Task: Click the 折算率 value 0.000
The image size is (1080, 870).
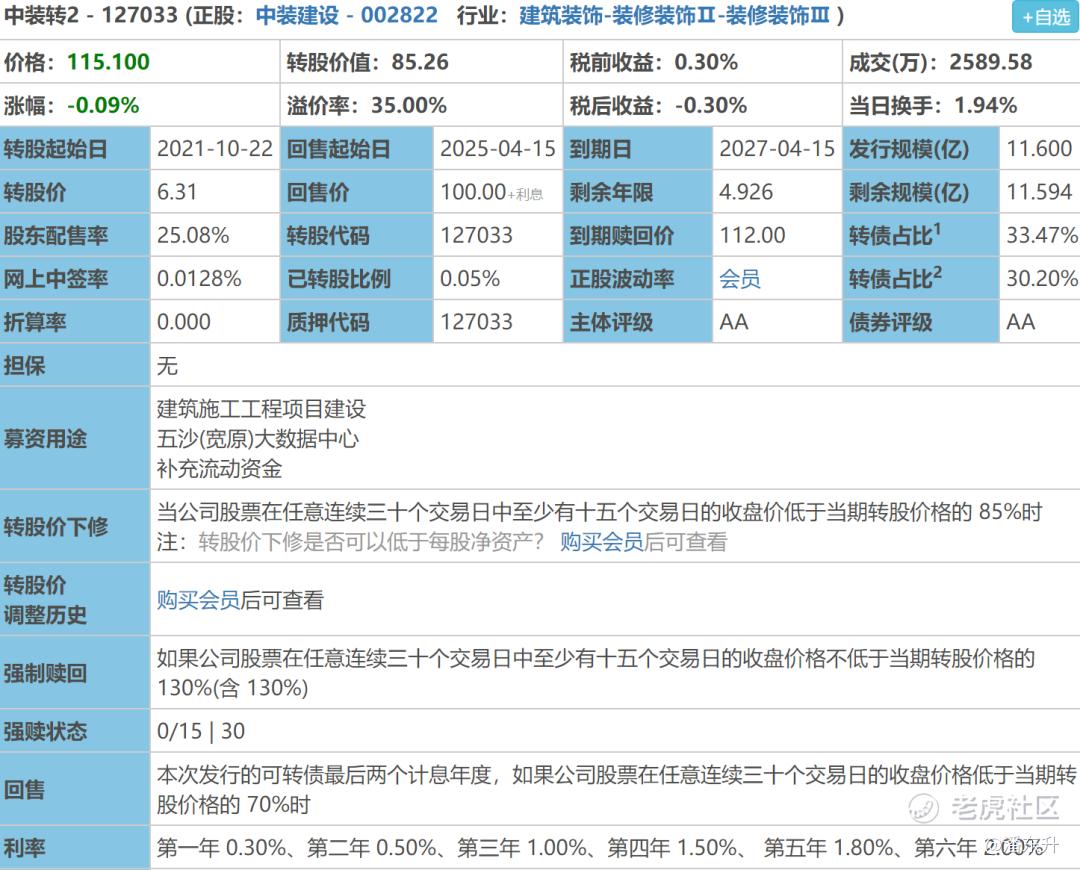Action: pyautogui.click(x=184, y=322)
